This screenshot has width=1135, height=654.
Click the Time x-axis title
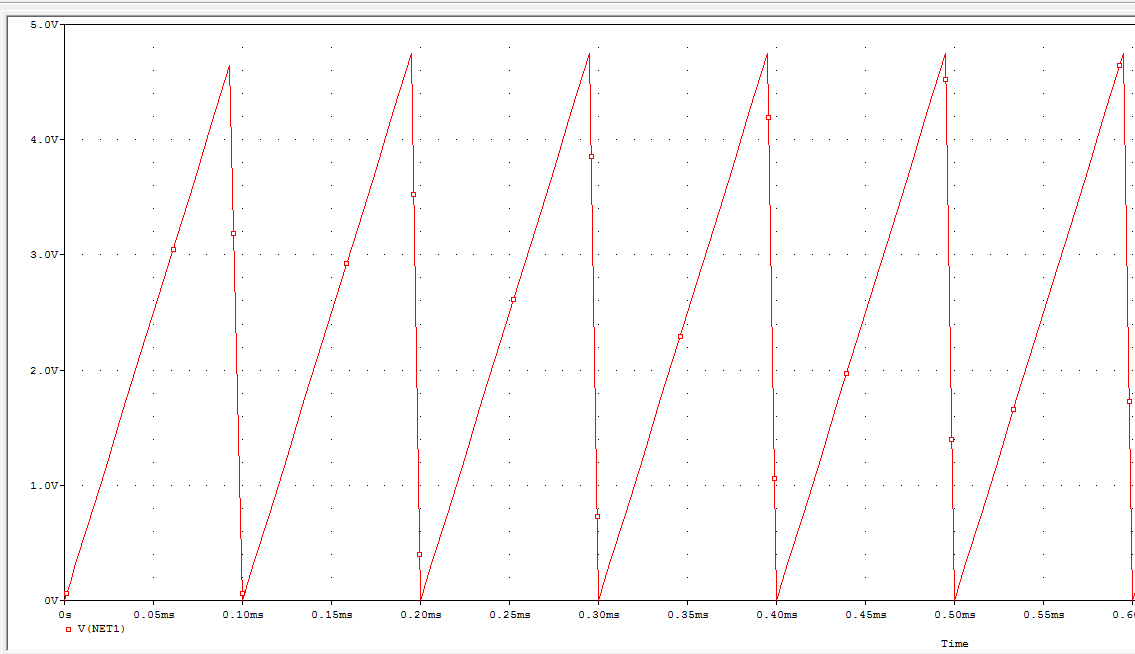point(954,644)
